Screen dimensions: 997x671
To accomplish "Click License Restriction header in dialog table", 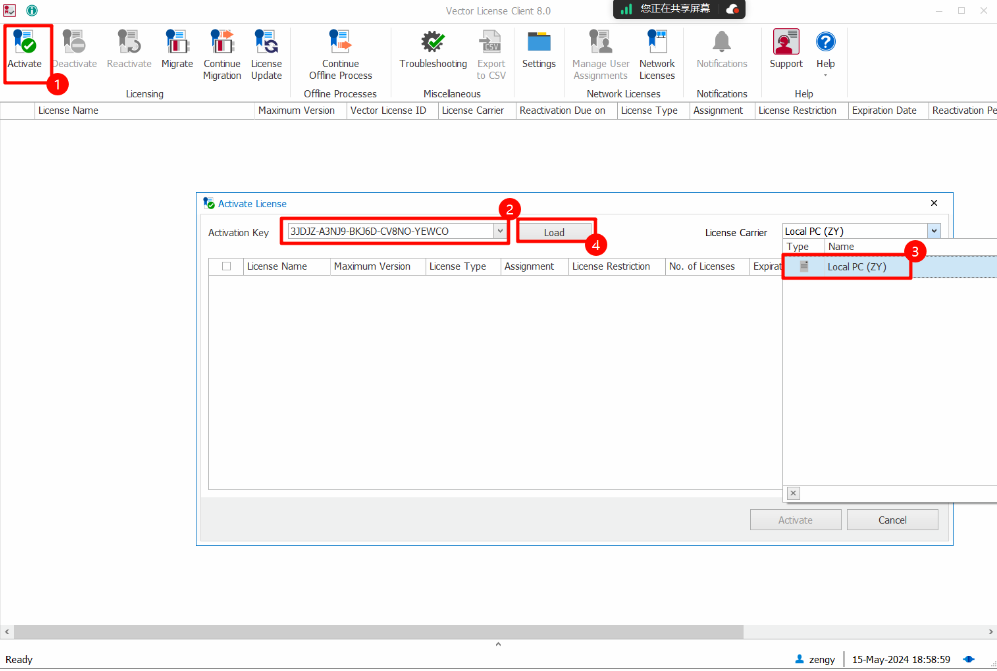I will (x=616, y=266).
